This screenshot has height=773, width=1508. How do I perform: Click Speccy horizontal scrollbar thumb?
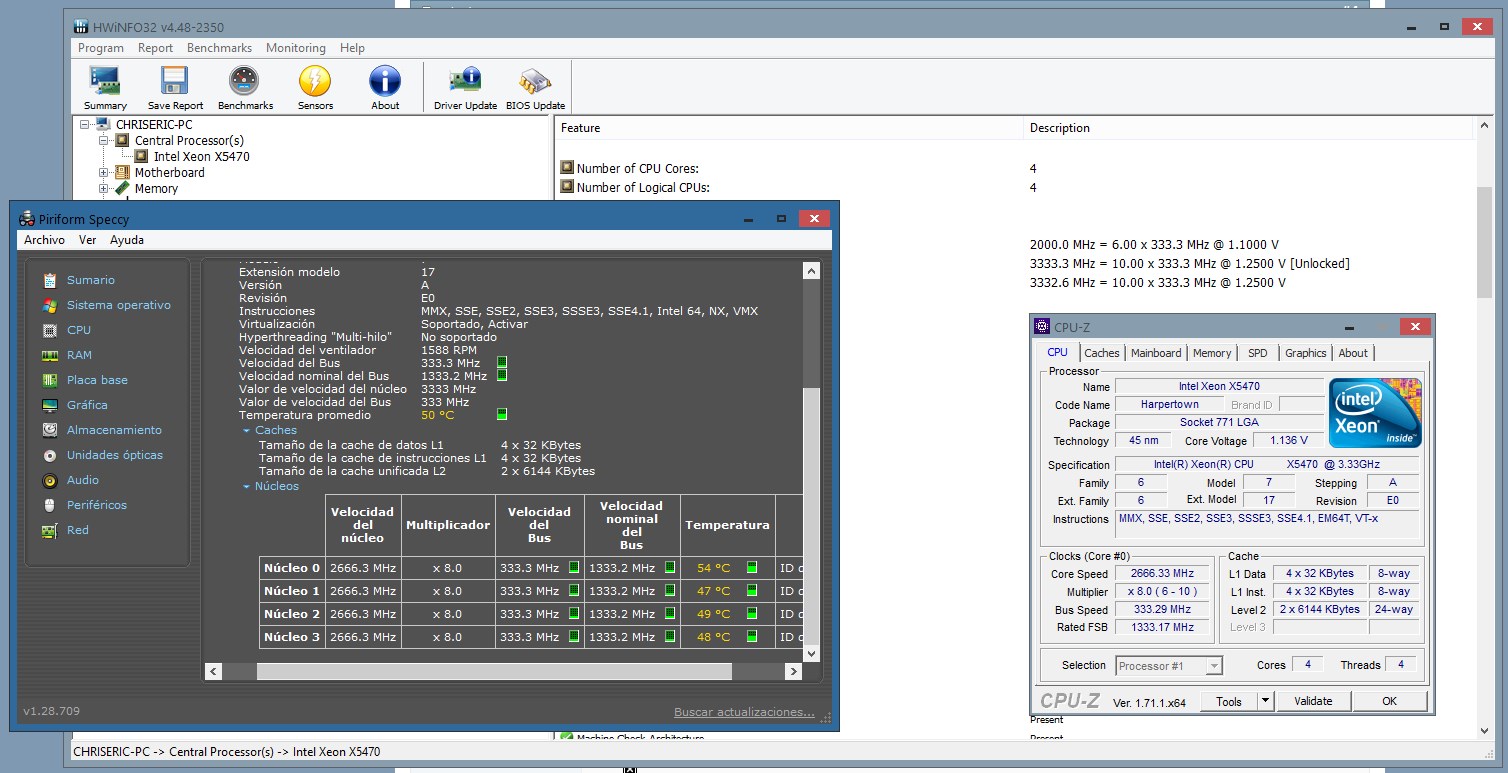(x=494, y=672)
